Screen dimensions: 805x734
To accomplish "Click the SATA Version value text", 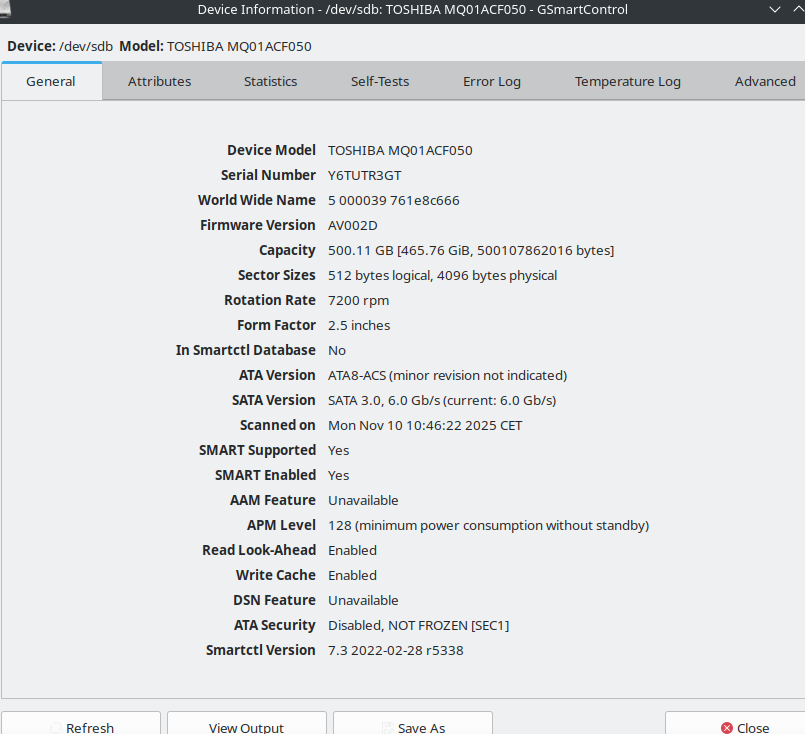I will (x=441, y=400).
